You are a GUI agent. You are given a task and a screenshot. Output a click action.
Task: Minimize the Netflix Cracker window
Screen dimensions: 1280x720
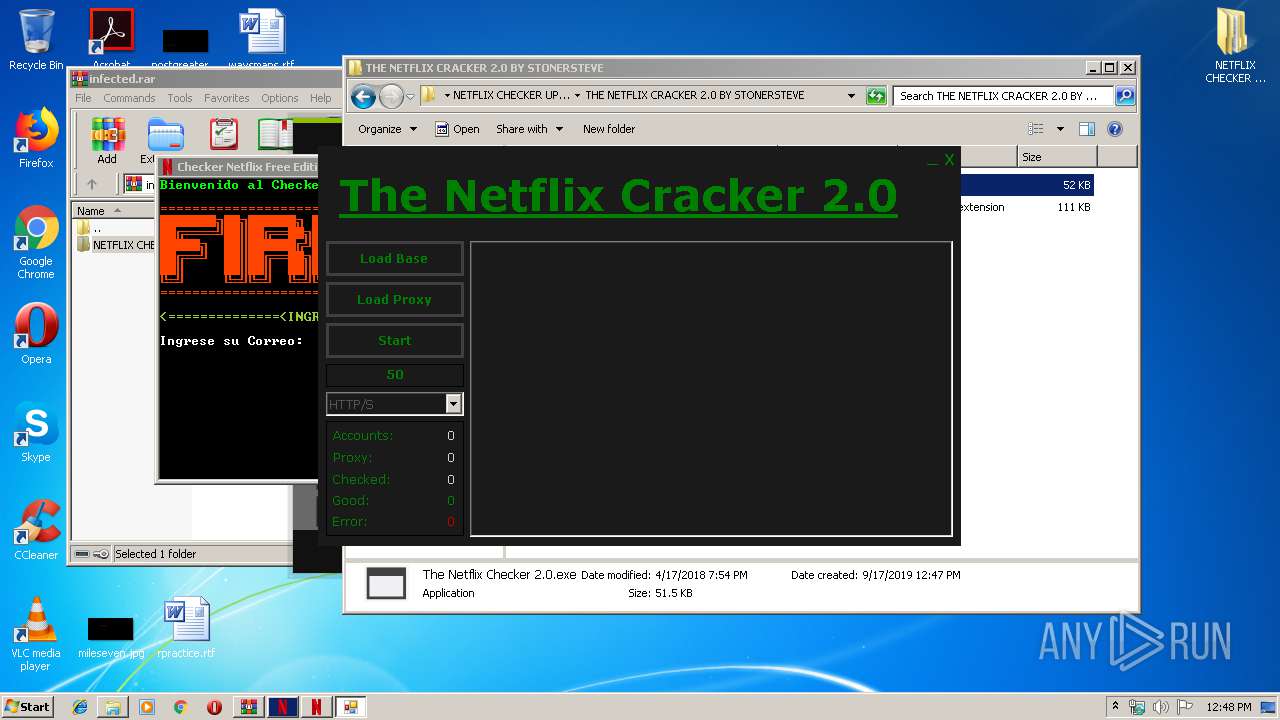tap(932, 160)
